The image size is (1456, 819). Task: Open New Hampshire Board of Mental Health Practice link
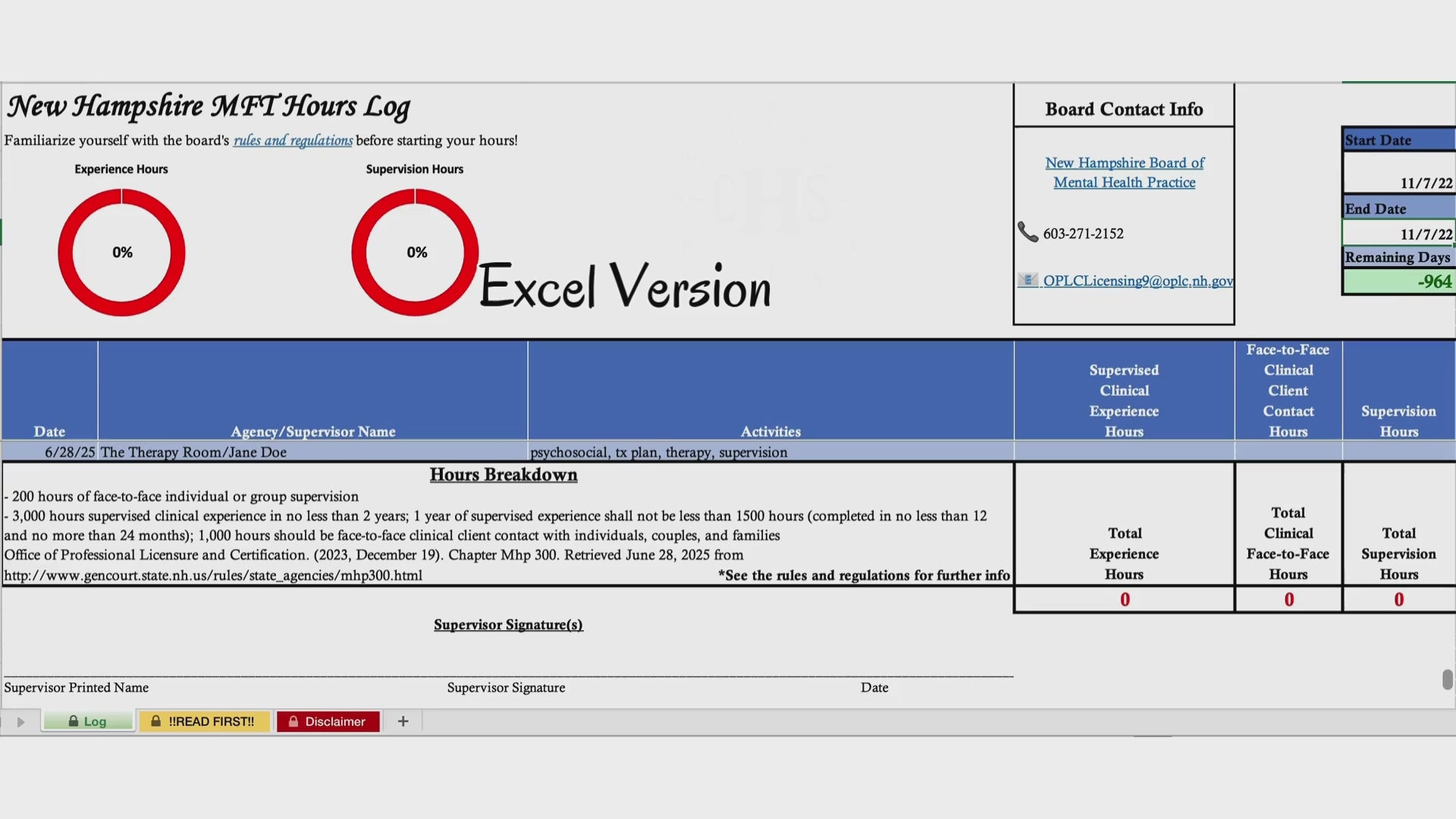[x=1125, y=172]
